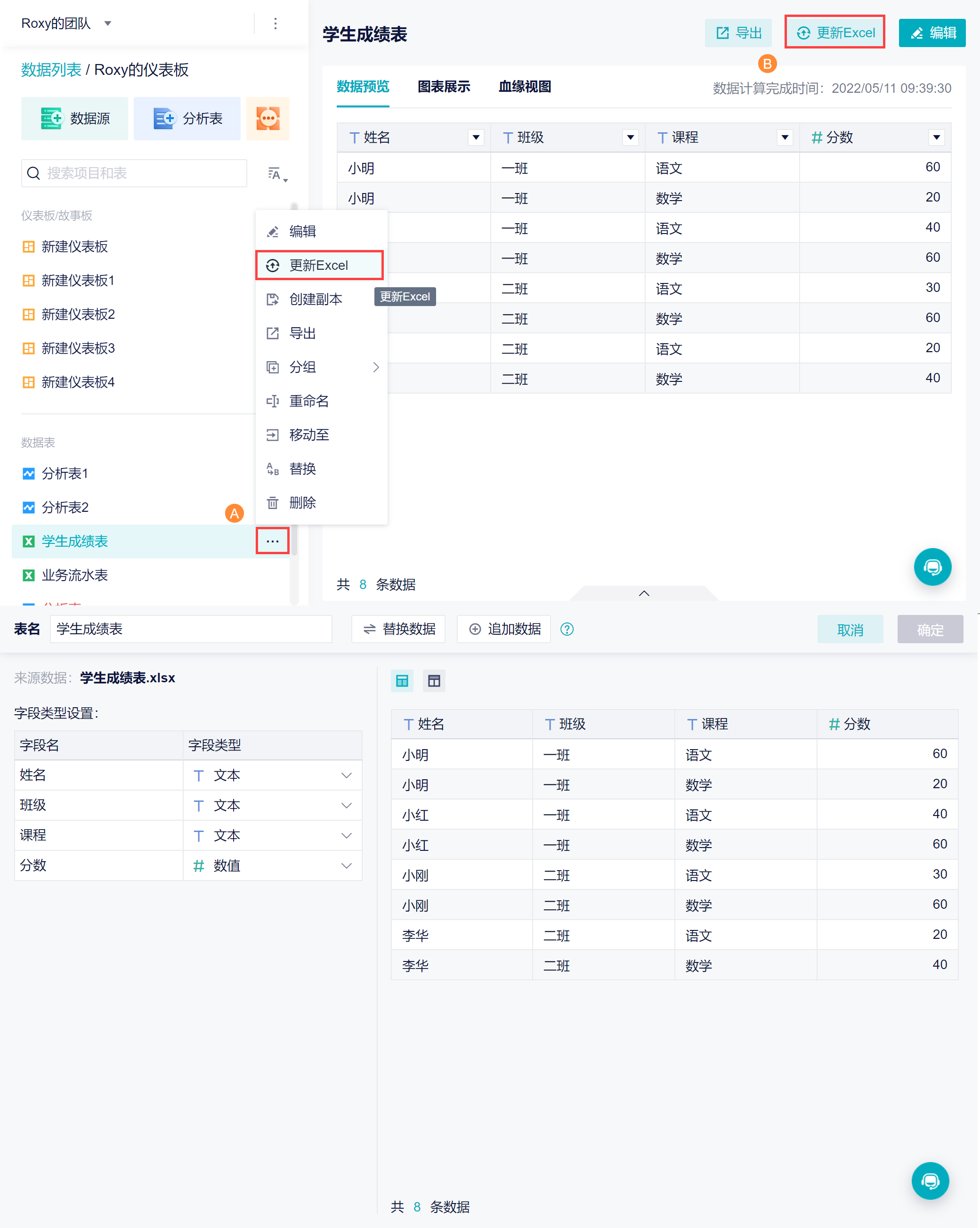
Task: Click the help question mark next to 追加数据
Action: [x=567, y=630]
